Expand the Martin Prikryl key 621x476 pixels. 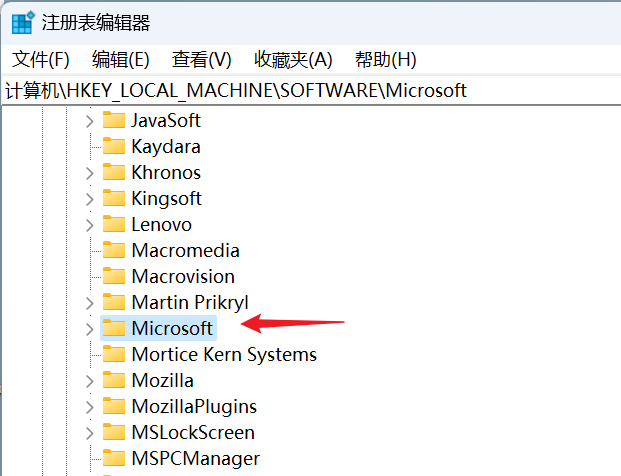[90, 303]
